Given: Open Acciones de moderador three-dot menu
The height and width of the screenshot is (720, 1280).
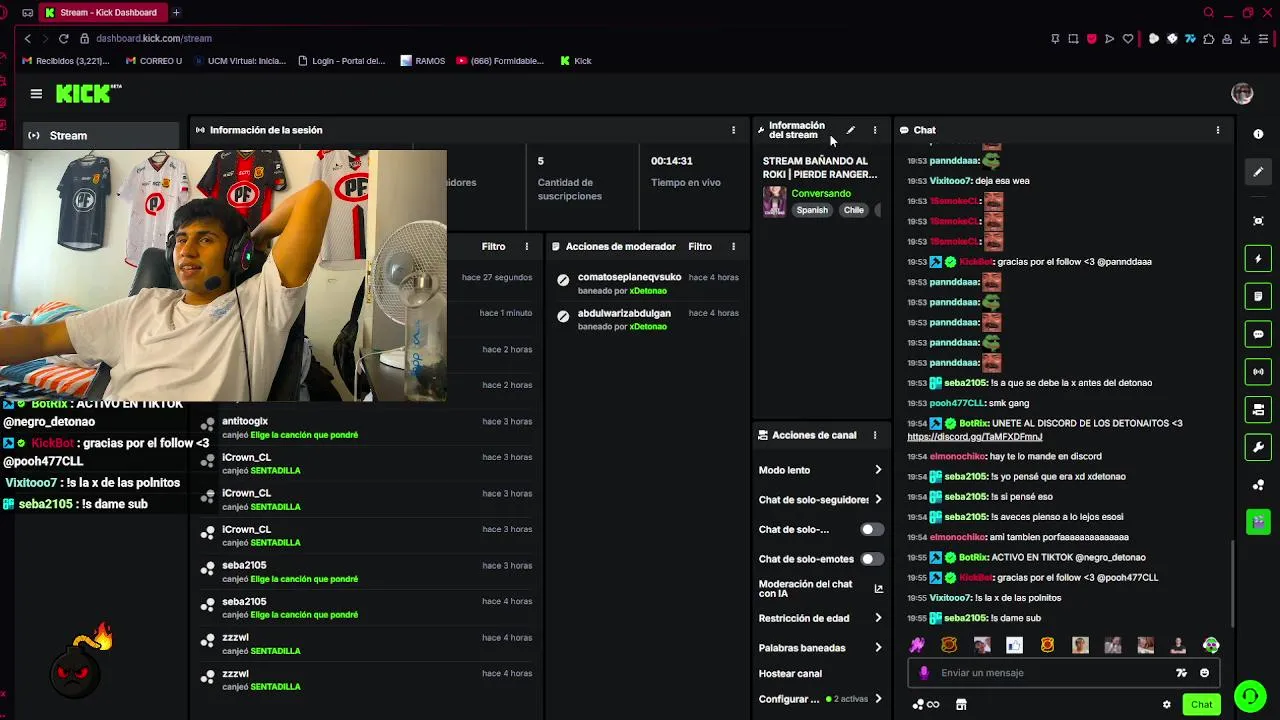Looking at the screenshot, I should [733, 246].
